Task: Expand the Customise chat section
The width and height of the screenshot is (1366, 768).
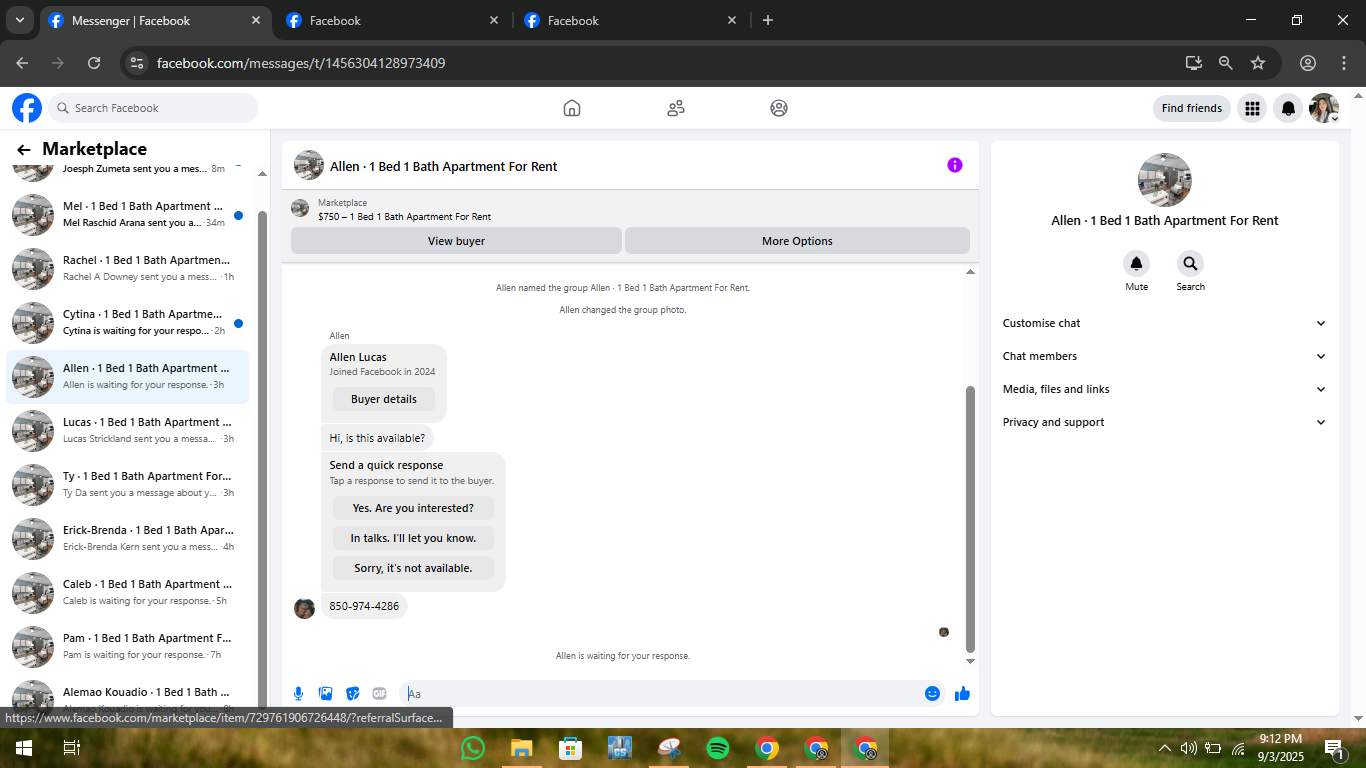Action: point(1165,323)
